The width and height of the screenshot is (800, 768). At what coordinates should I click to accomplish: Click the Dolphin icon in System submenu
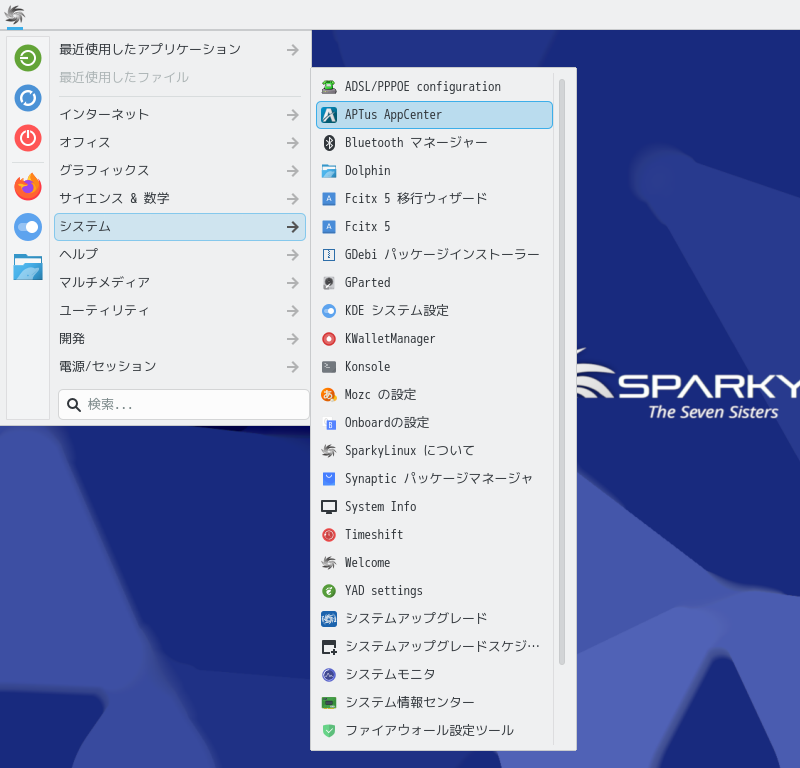click(x=329, y=171)
